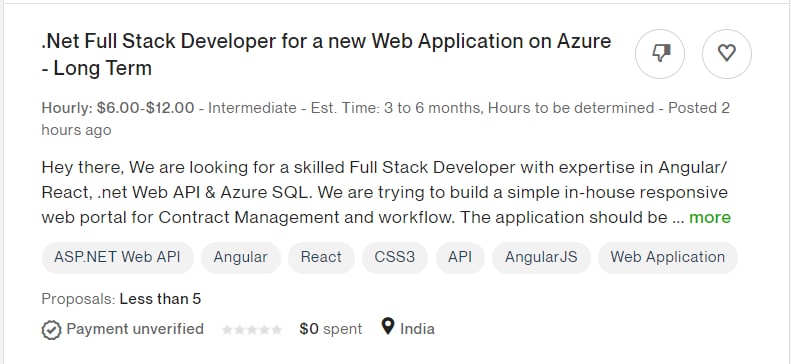
Task: Select the Web Application skill tag
Action: click(x=668, y=257)
